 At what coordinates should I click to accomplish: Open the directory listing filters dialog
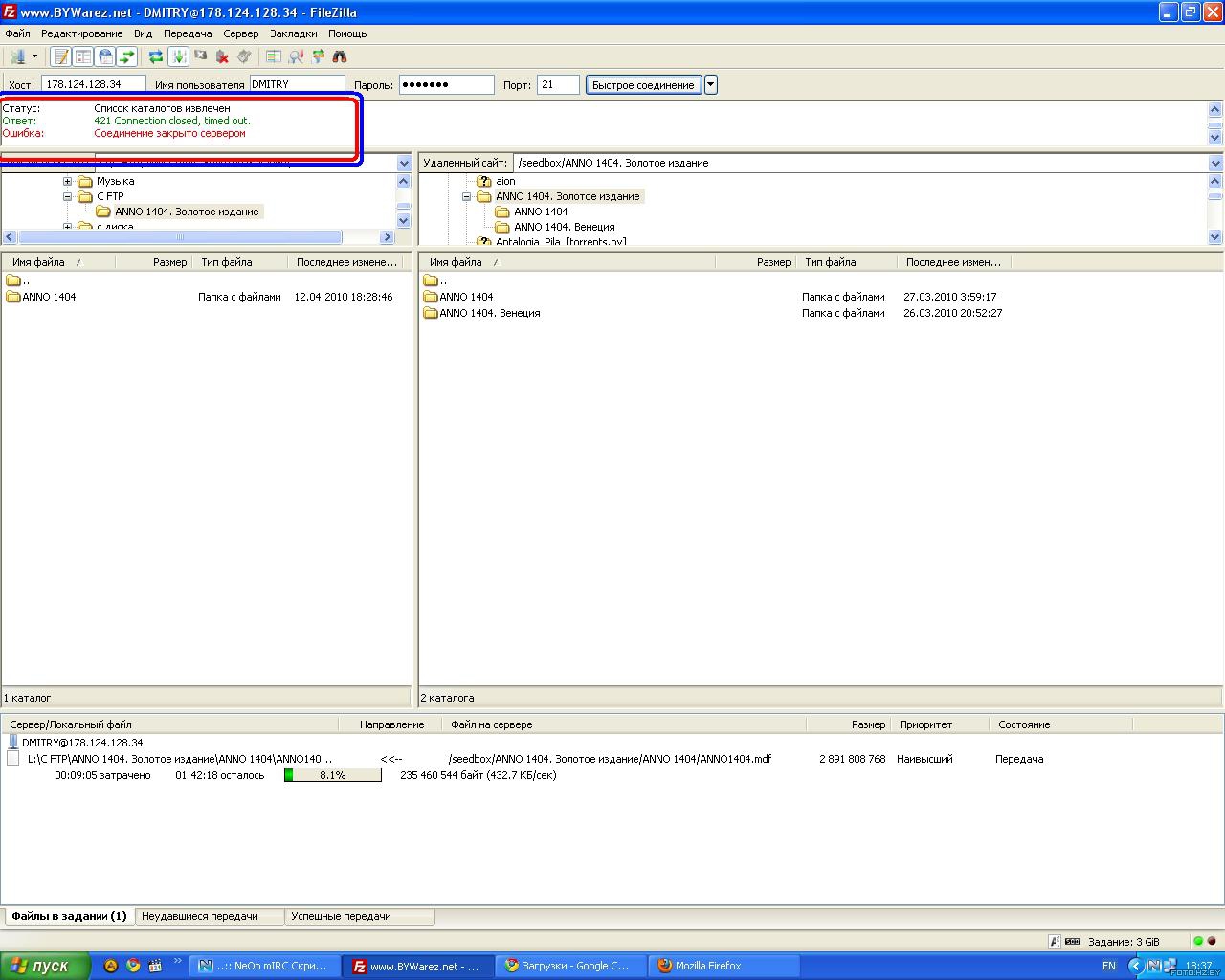[274, 56]
